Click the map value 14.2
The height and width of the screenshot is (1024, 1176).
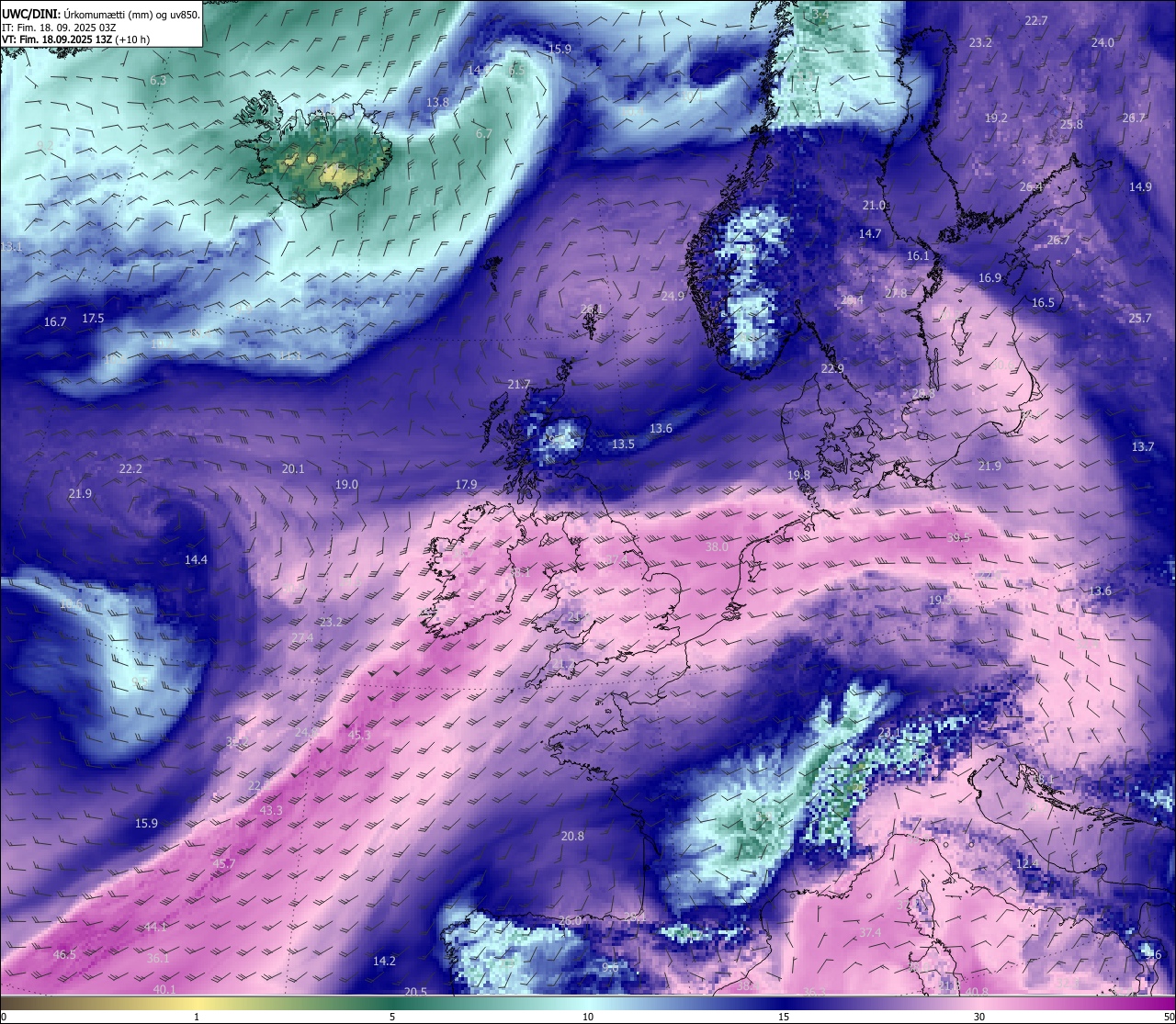(x=384, y=961)
